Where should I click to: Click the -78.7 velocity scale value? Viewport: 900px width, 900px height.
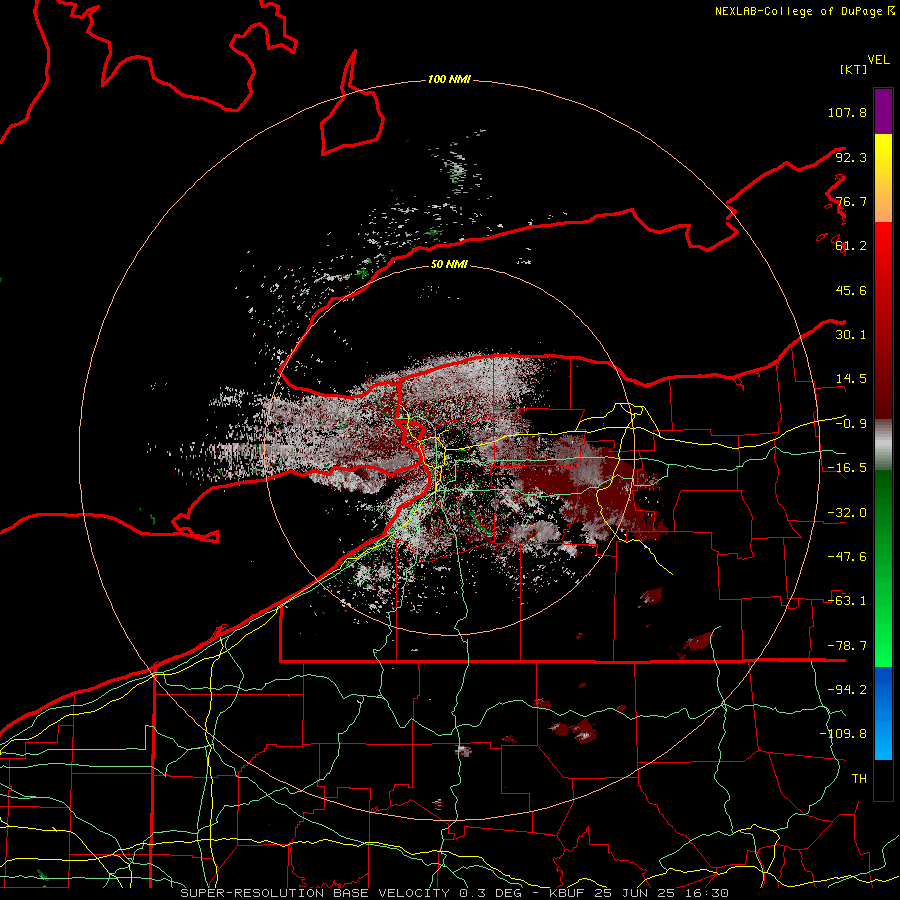coord(847,646)
